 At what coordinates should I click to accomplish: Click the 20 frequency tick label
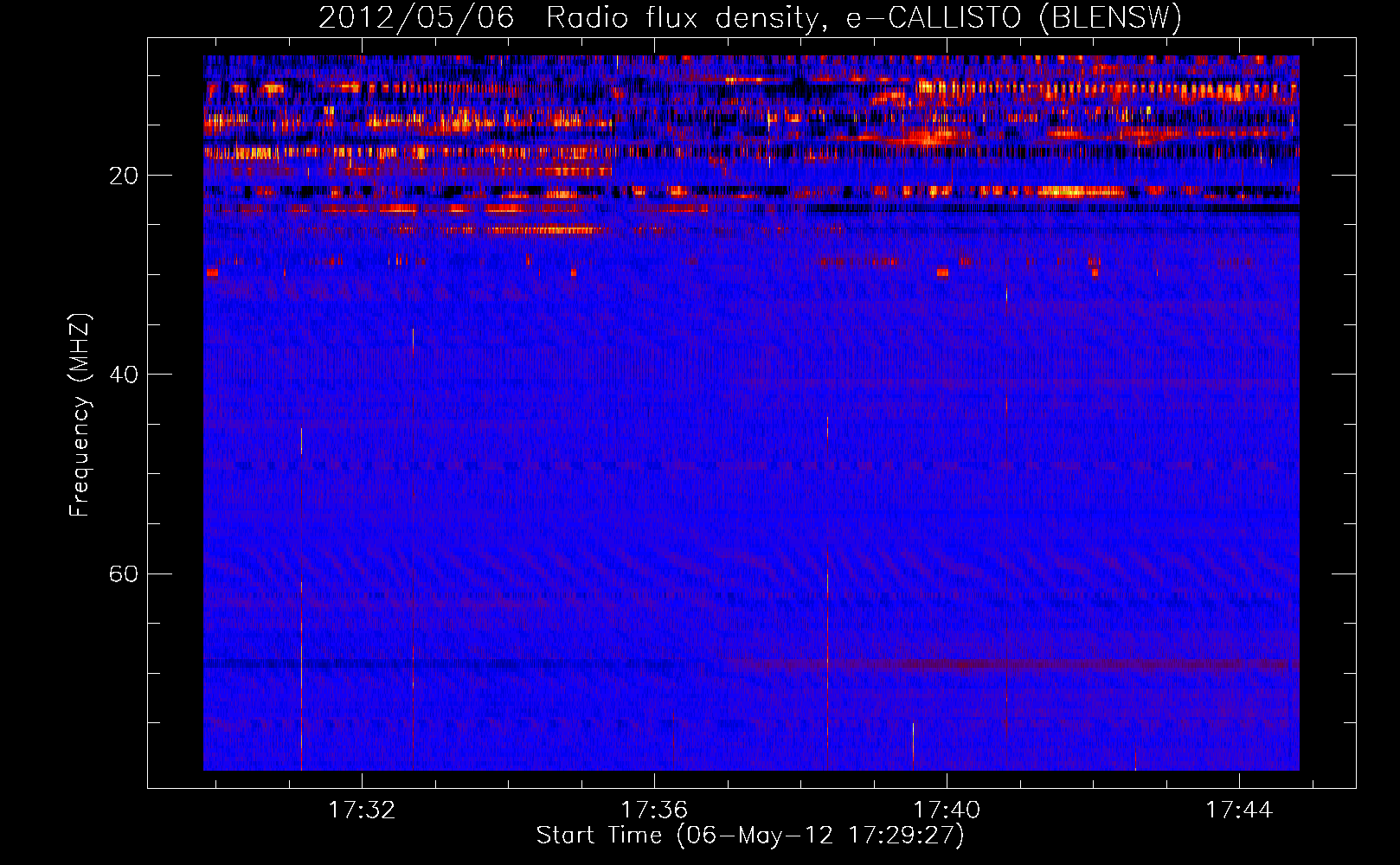click(x=123, y=176)
